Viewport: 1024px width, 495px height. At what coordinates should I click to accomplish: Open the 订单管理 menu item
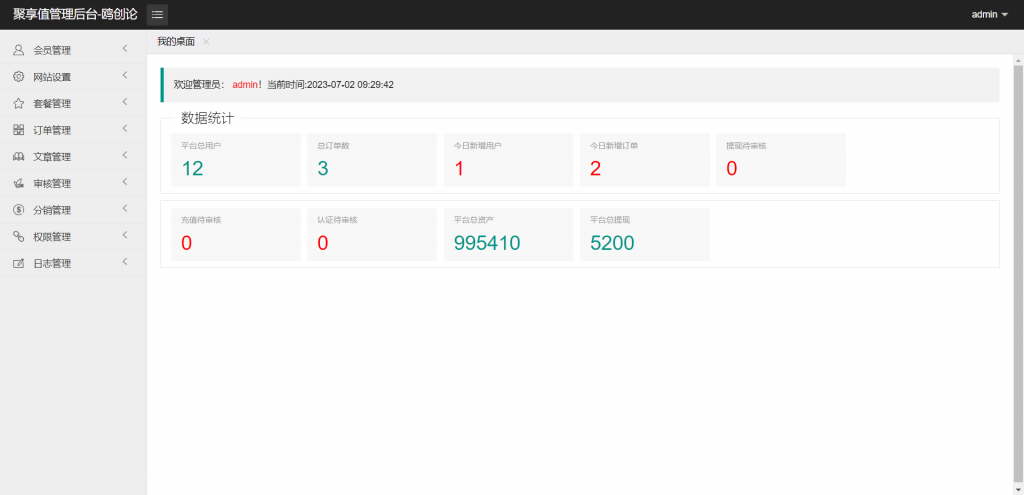coord(73,130)
